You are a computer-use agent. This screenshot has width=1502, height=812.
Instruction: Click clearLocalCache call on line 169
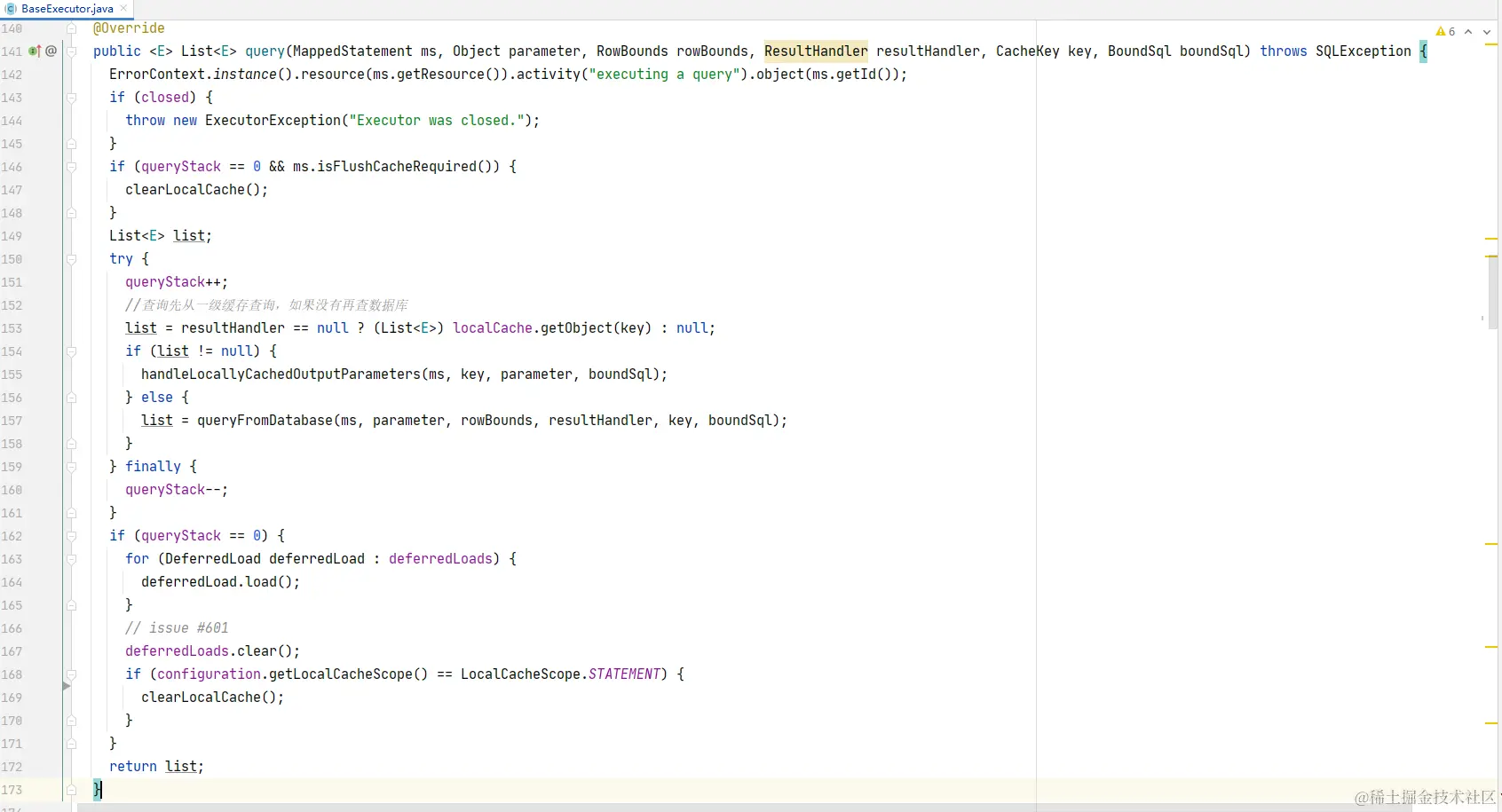201,698
